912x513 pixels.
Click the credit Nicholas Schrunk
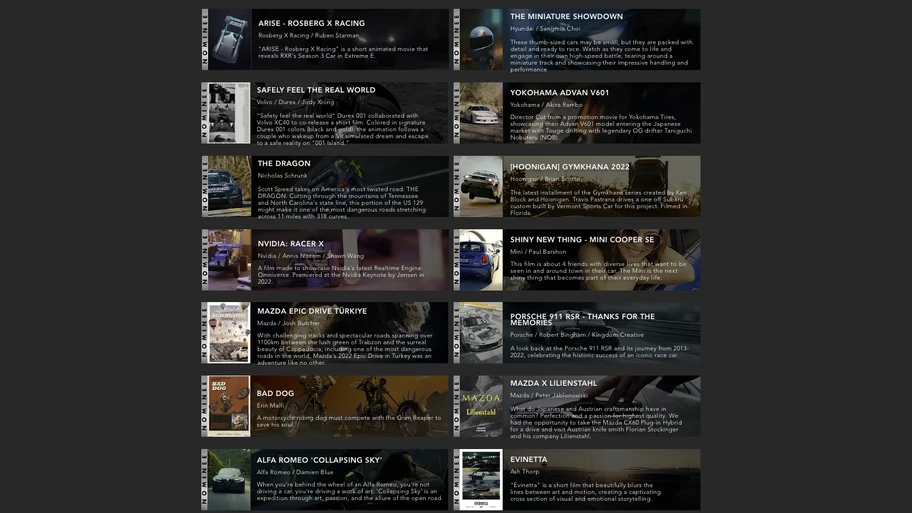point(282,176)
